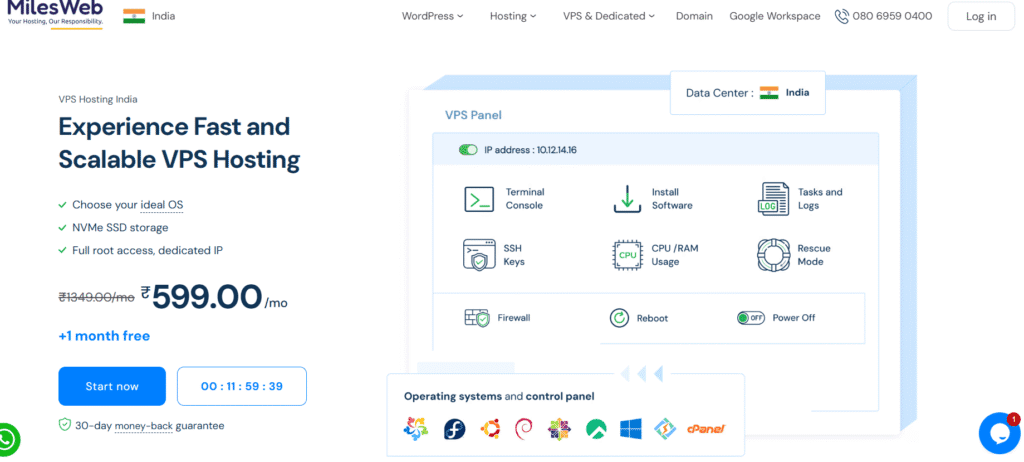Click the 'Data Center :' label

click(719, 93)
